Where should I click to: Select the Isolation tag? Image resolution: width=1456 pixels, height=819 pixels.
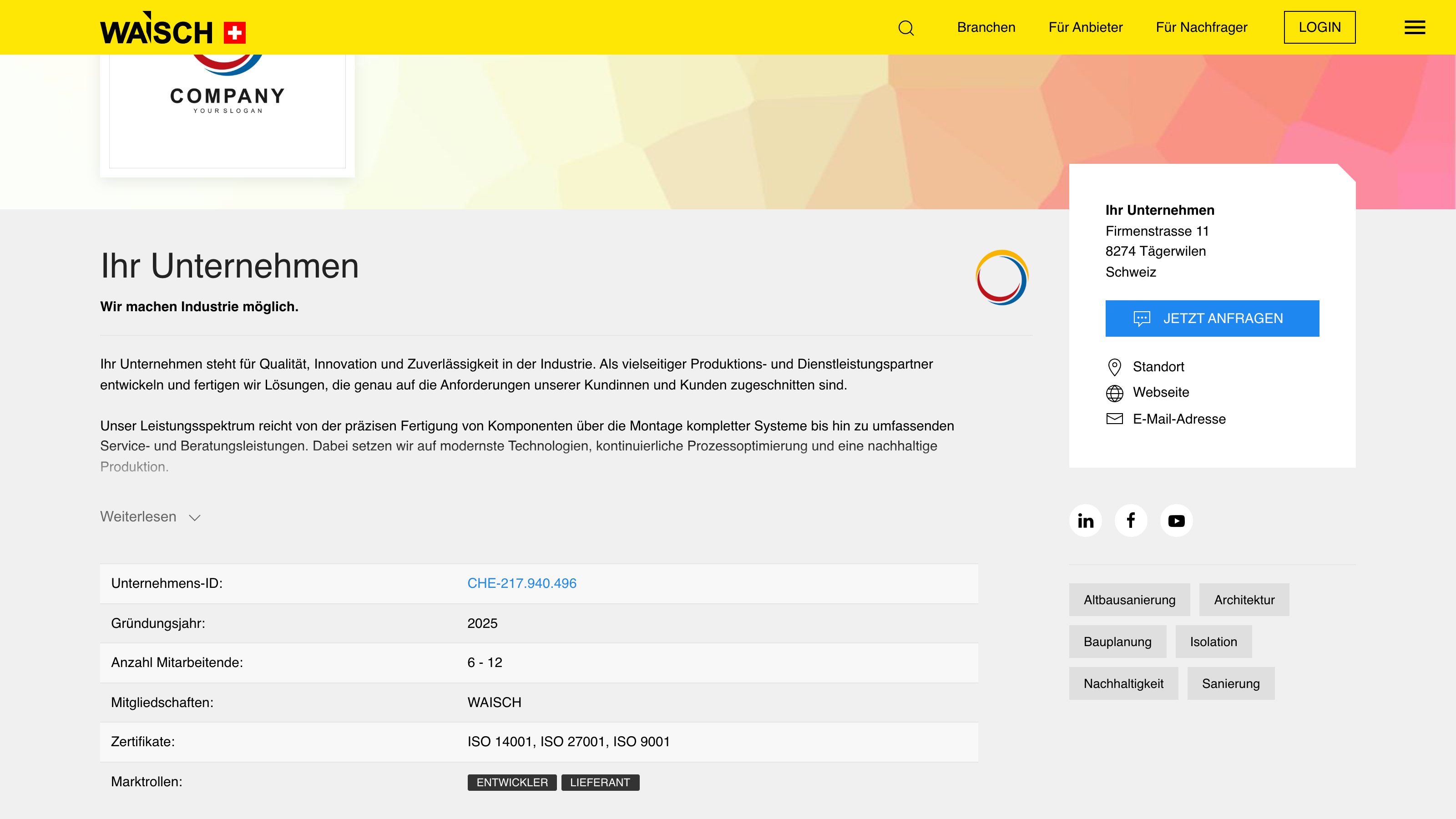(x=1213, y=642)
